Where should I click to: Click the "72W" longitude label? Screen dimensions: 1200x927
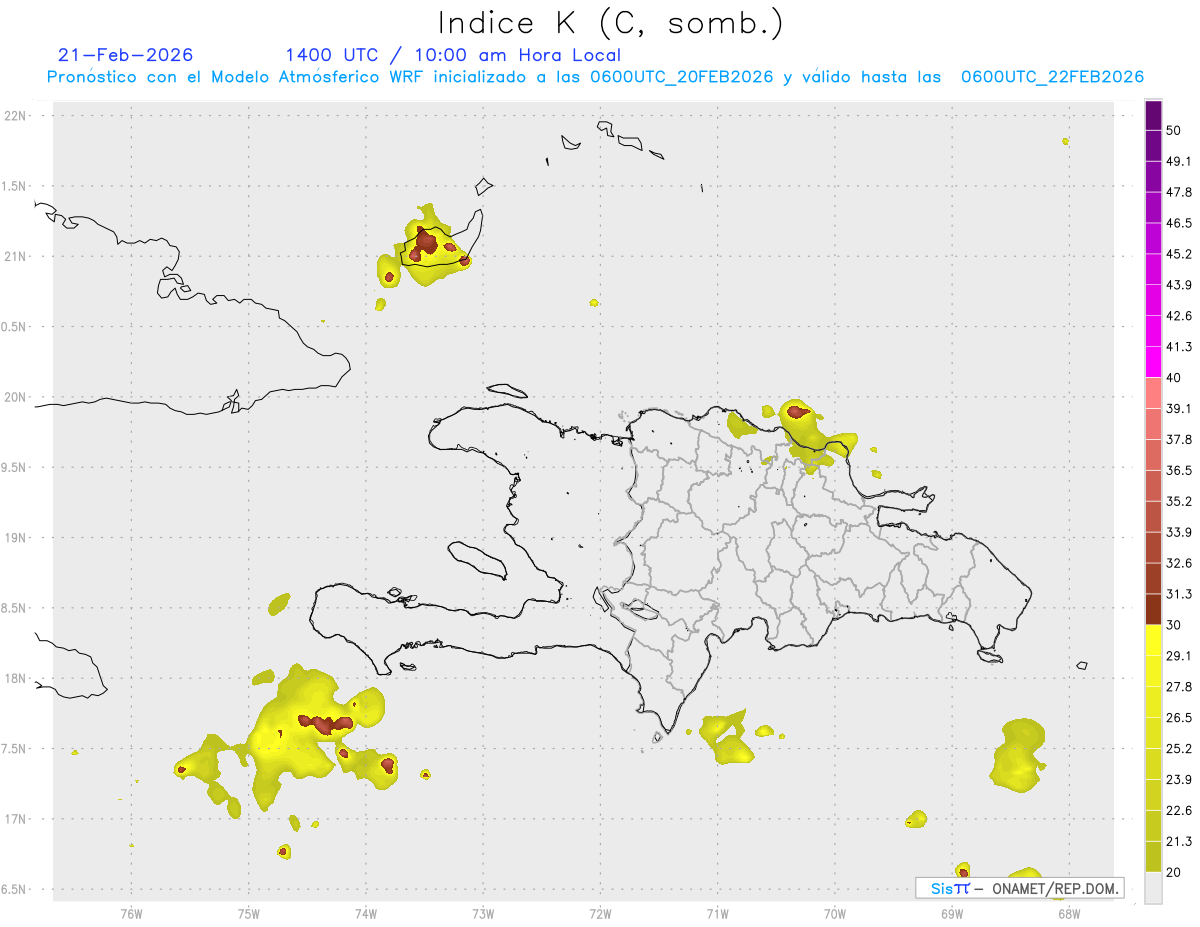(600, 913)
